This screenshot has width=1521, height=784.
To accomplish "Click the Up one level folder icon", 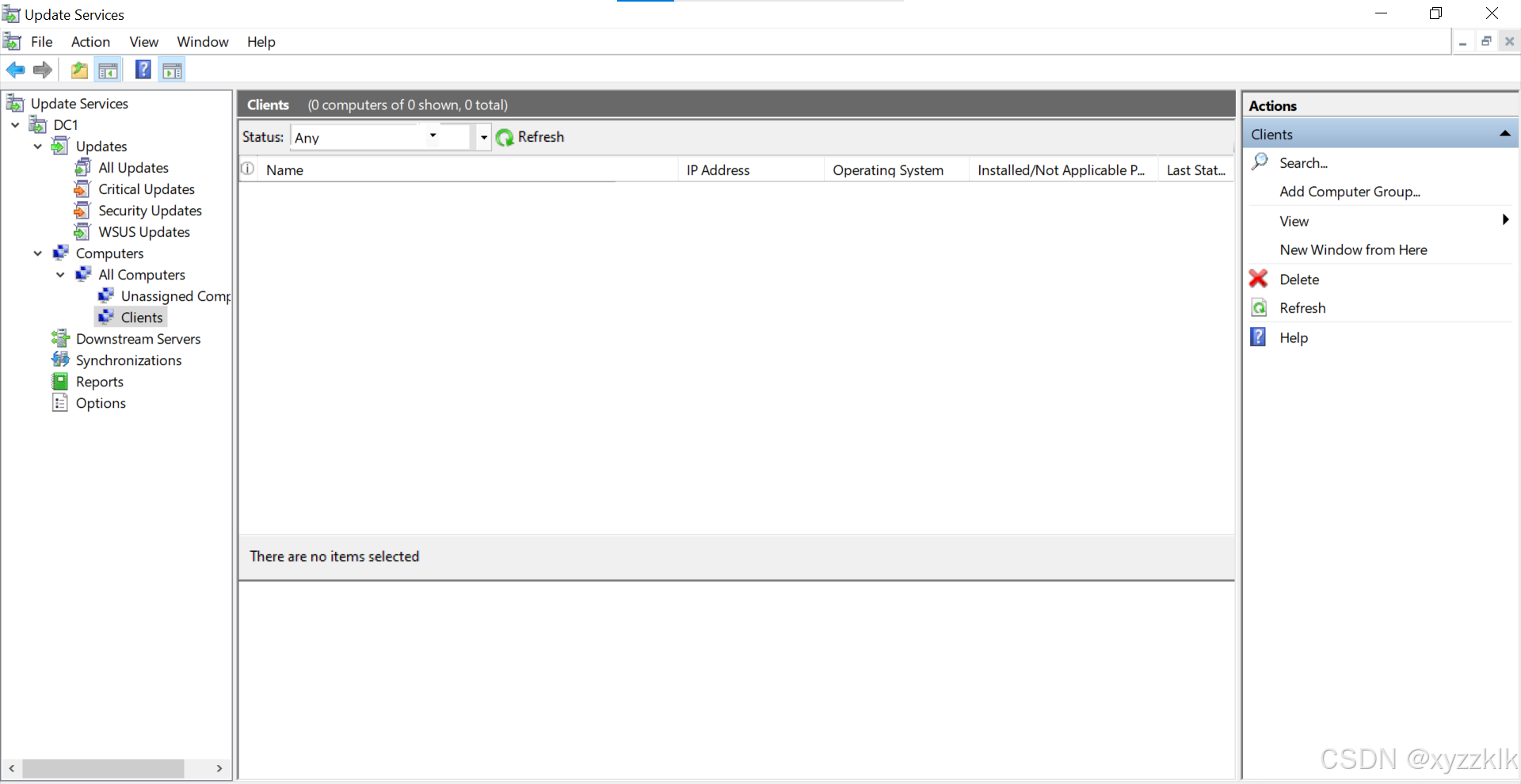I will click(x=79, y=70).
